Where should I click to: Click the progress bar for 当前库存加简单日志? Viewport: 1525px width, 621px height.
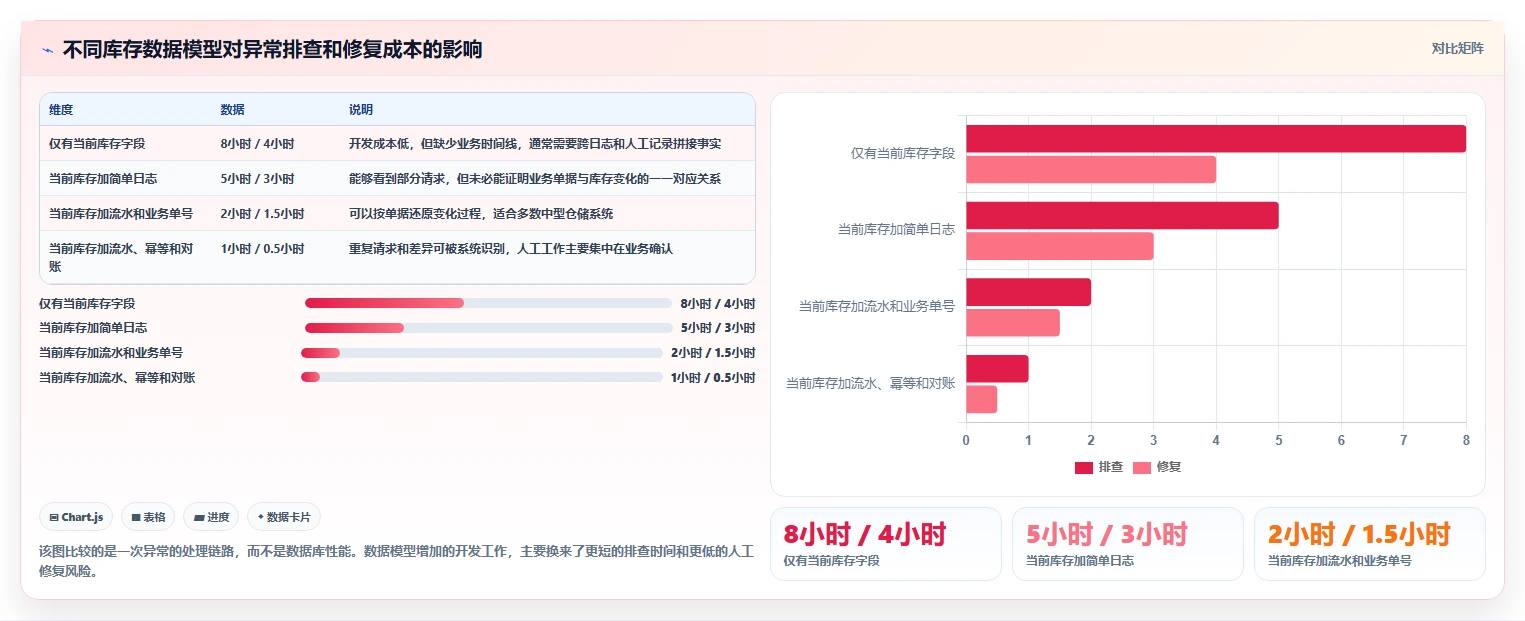(x=488, y=328)
